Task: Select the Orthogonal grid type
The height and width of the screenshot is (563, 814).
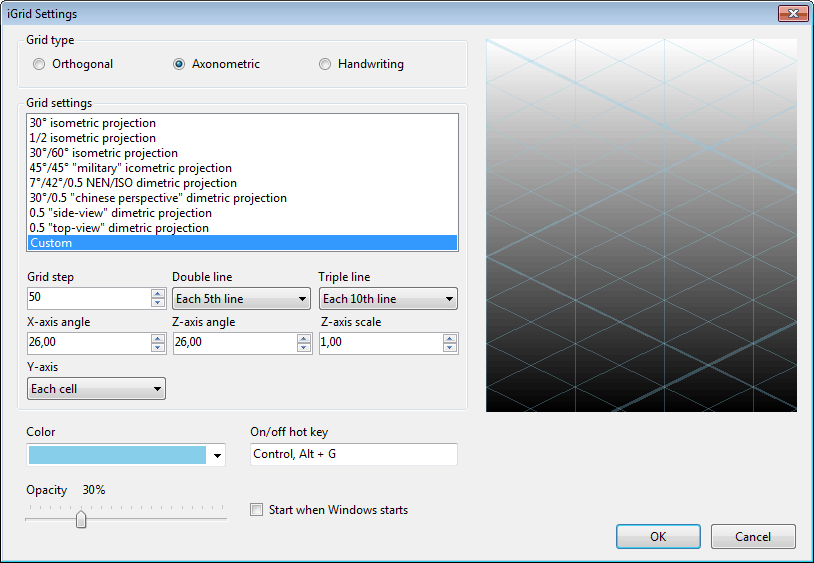Action: pos(40,64)
